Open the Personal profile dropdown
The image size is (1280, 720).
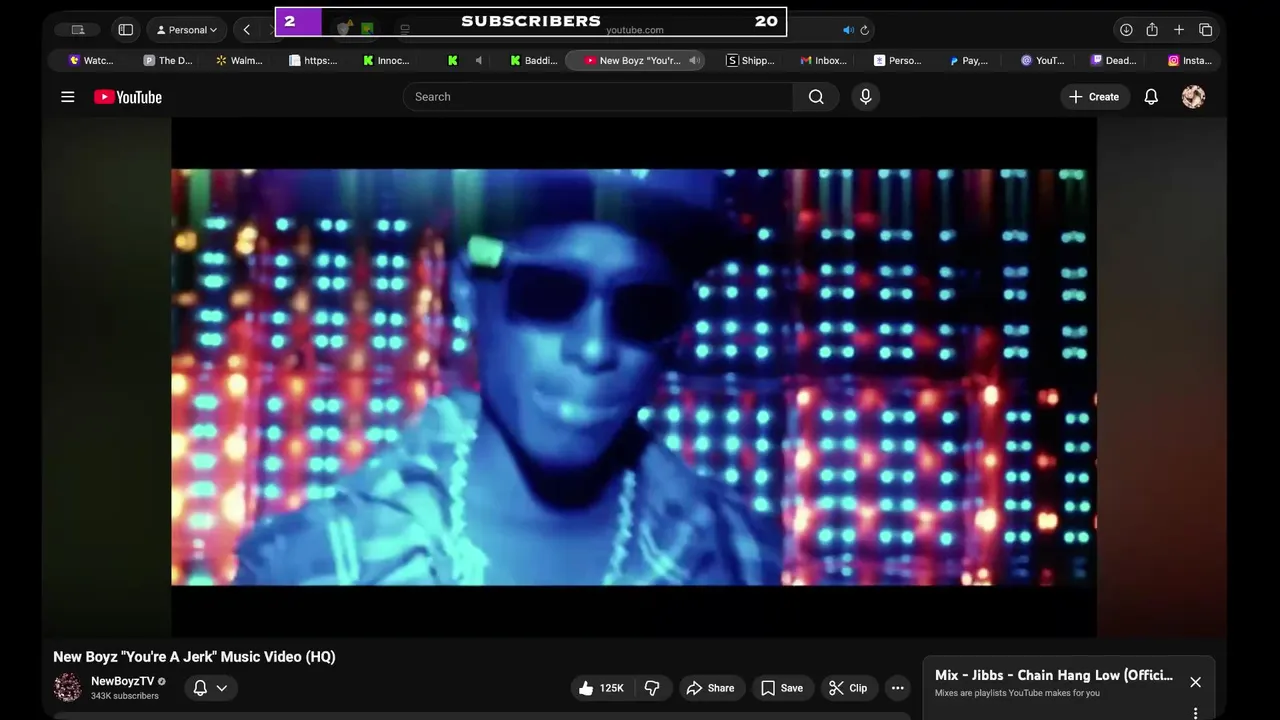[187, 30]
